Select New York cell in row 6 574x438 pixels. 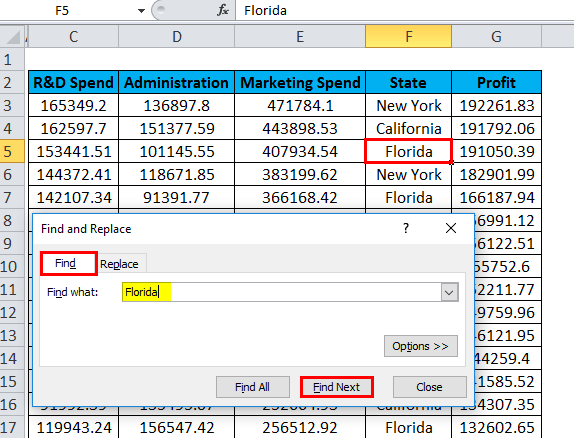[x=409, y=174]
